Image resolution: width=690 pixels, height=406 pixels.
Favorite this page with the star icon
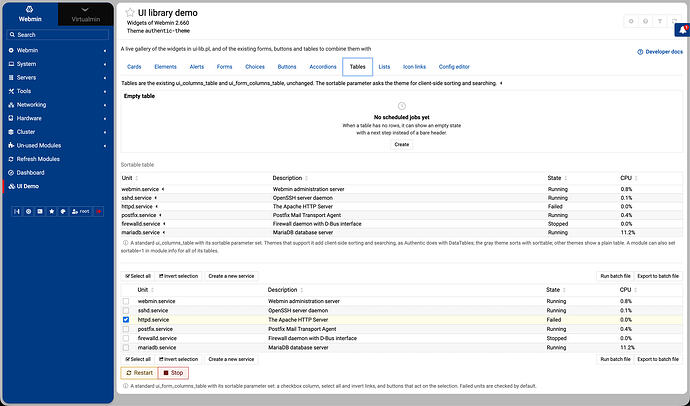click(x=130, y=13)
